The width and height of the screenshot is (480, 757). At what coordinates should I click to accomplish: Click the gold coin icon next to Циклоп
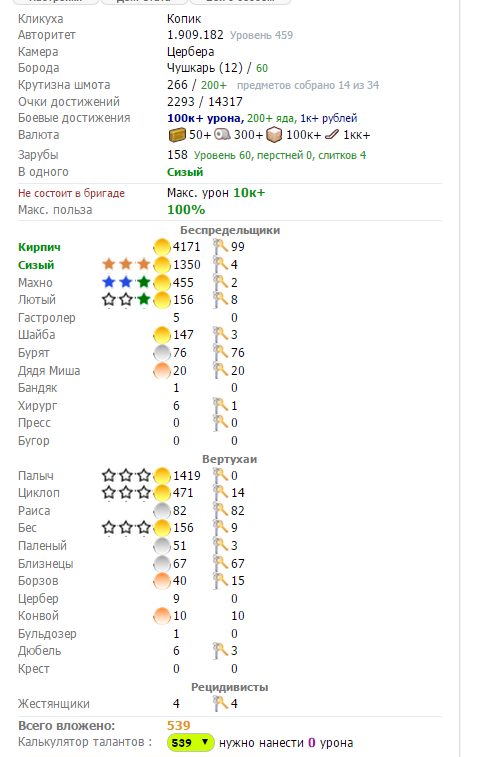162,493
